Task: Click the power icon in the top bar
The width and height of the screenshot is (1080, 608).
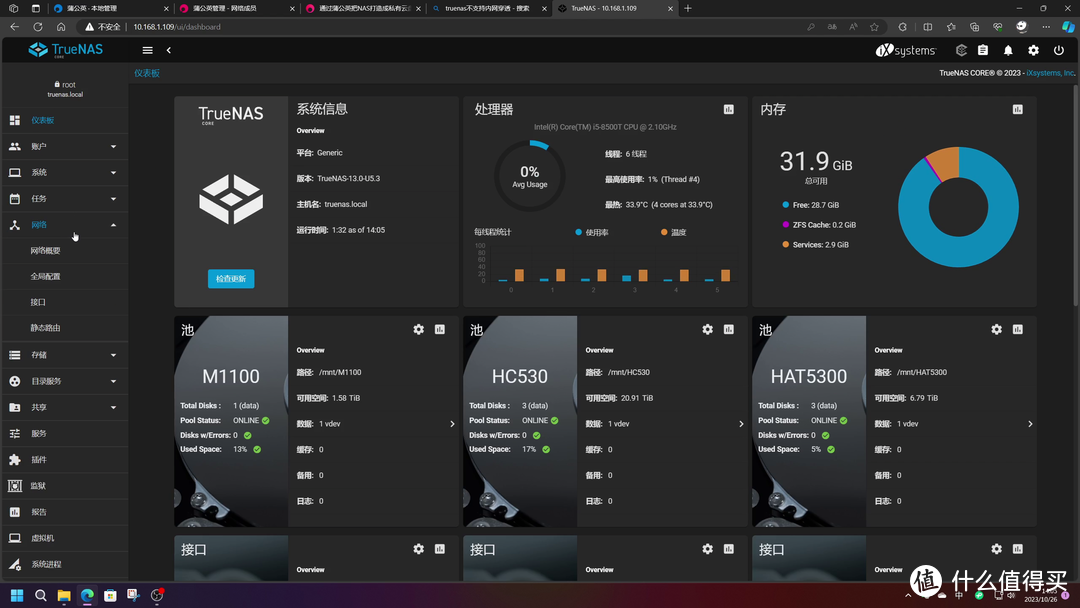Action: point(1059,50)
